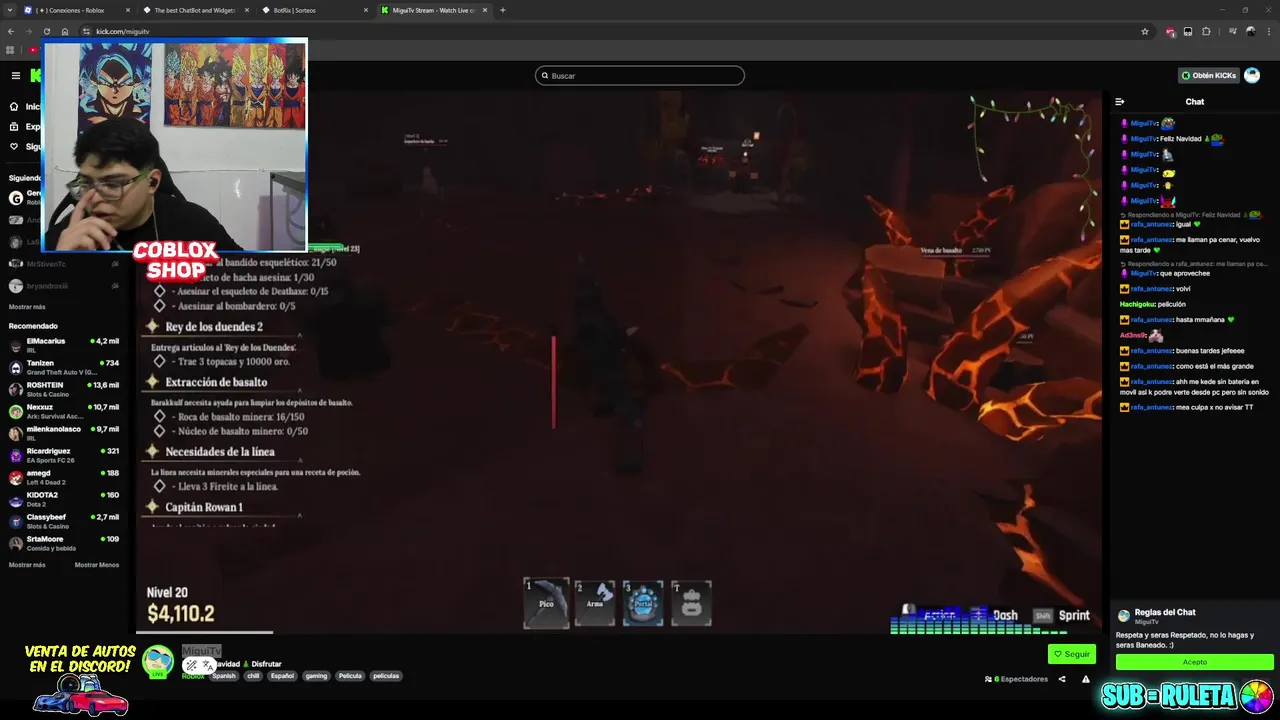
Task: Click the share icon below the stream
Action: coord(1062,679)
